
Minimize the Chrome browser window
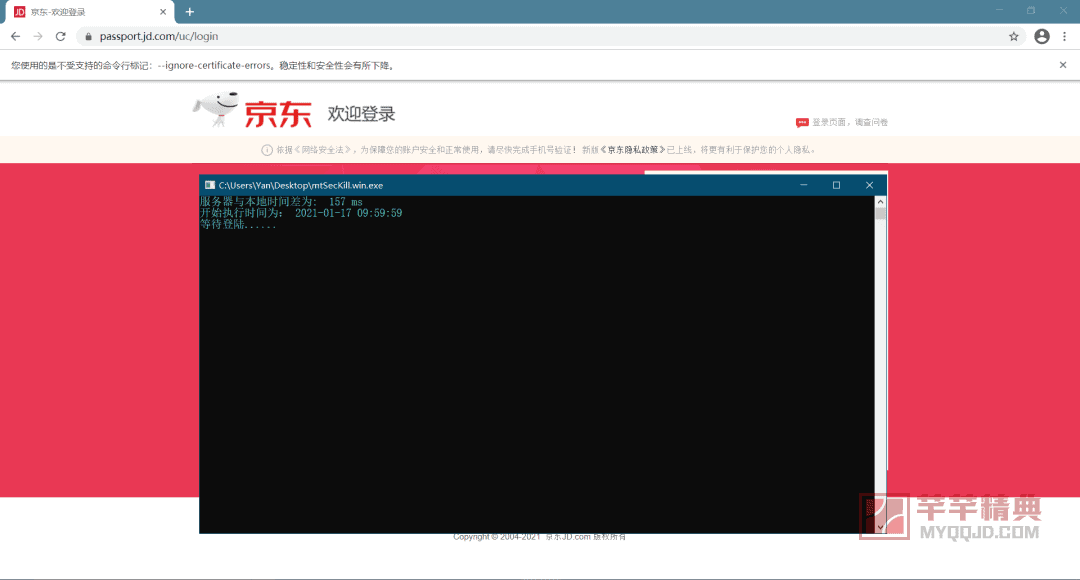point(999,10)
